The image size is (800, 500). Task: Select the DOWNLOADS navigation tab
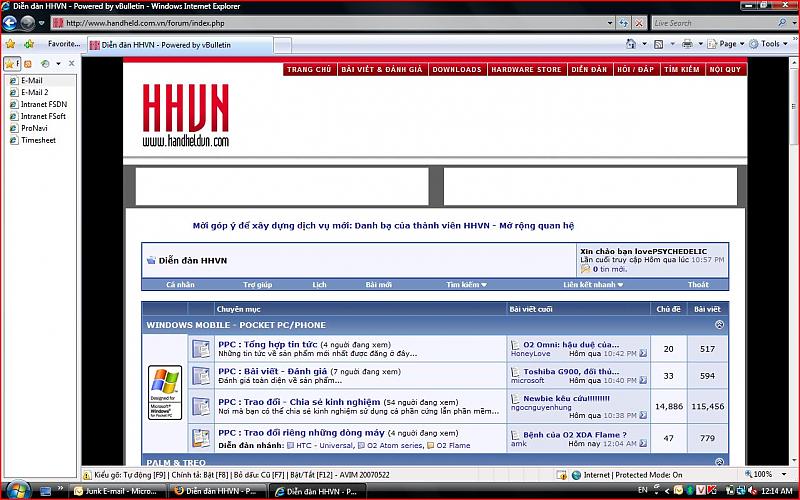(457, 70)
